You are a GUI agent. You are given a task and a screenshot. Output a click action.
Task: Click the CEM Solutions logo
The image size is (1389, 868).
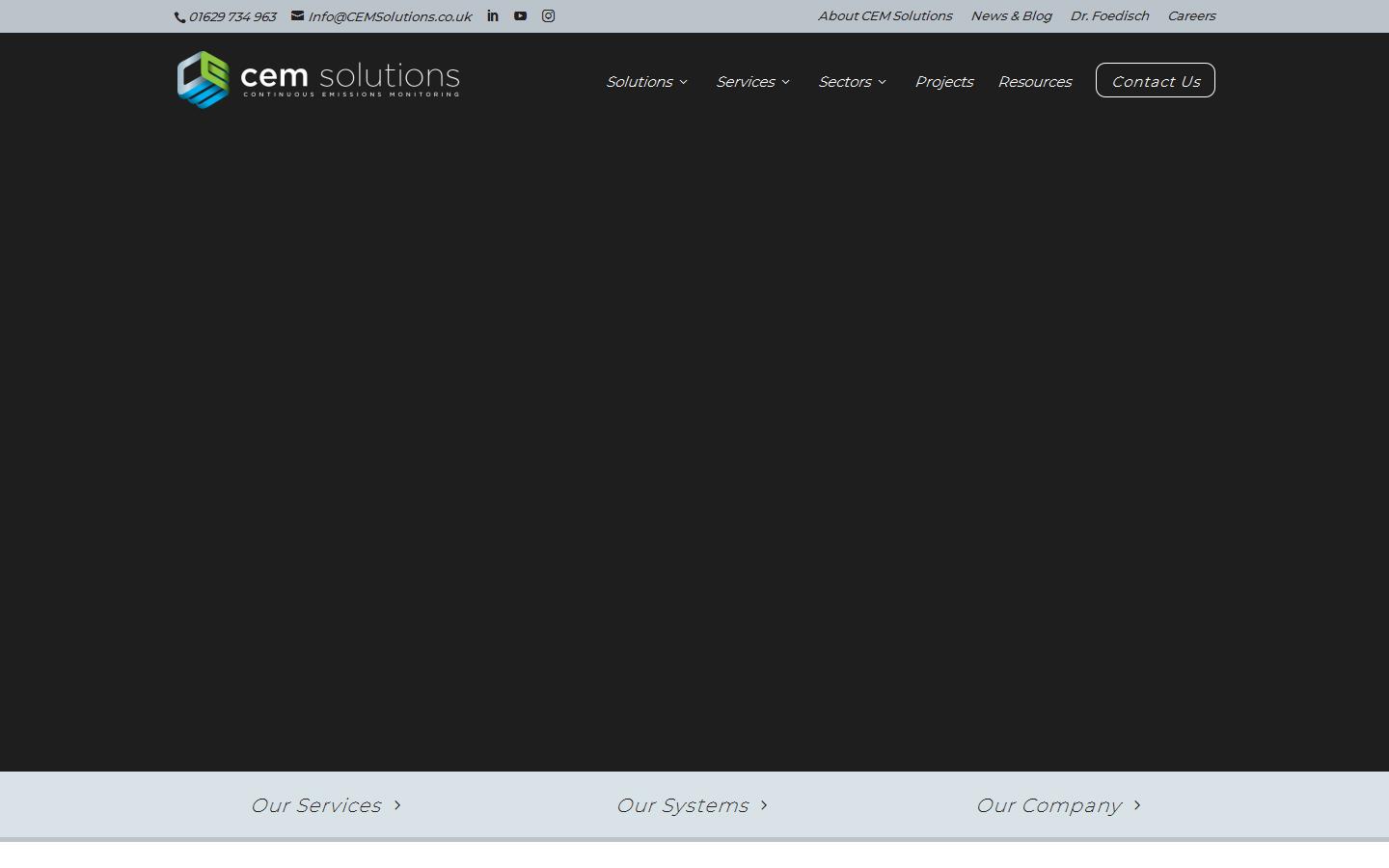pyautogui.click(x=318, y=80)
